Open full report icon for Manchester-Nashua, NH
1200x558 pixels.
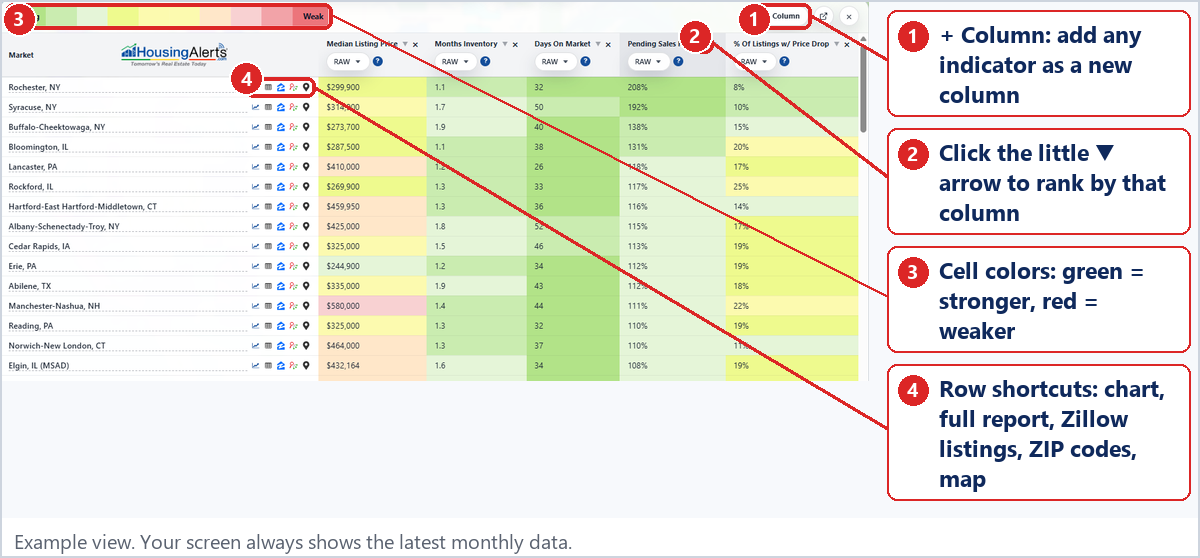[268, 306]
